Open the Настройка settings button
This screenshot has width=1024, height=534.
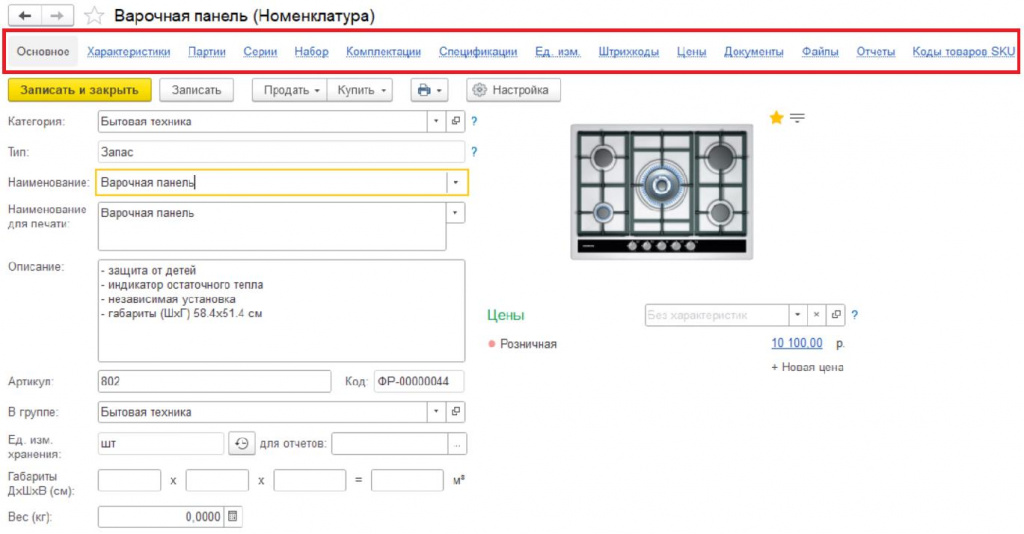click(513, 90)
